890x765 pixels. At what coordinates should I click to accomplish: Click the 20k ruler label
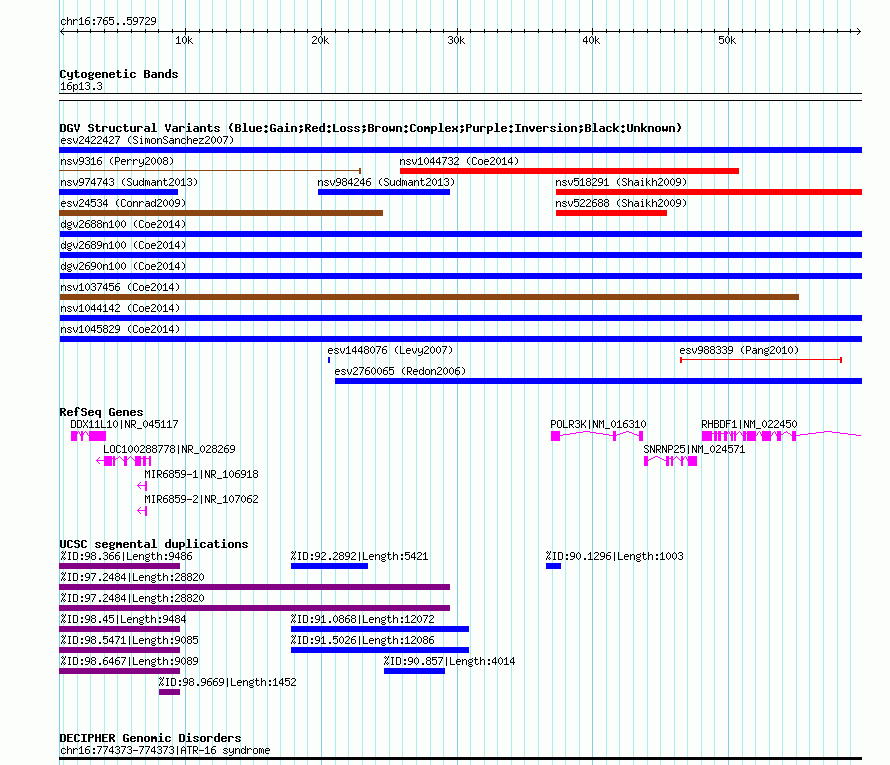click(320, 40)
